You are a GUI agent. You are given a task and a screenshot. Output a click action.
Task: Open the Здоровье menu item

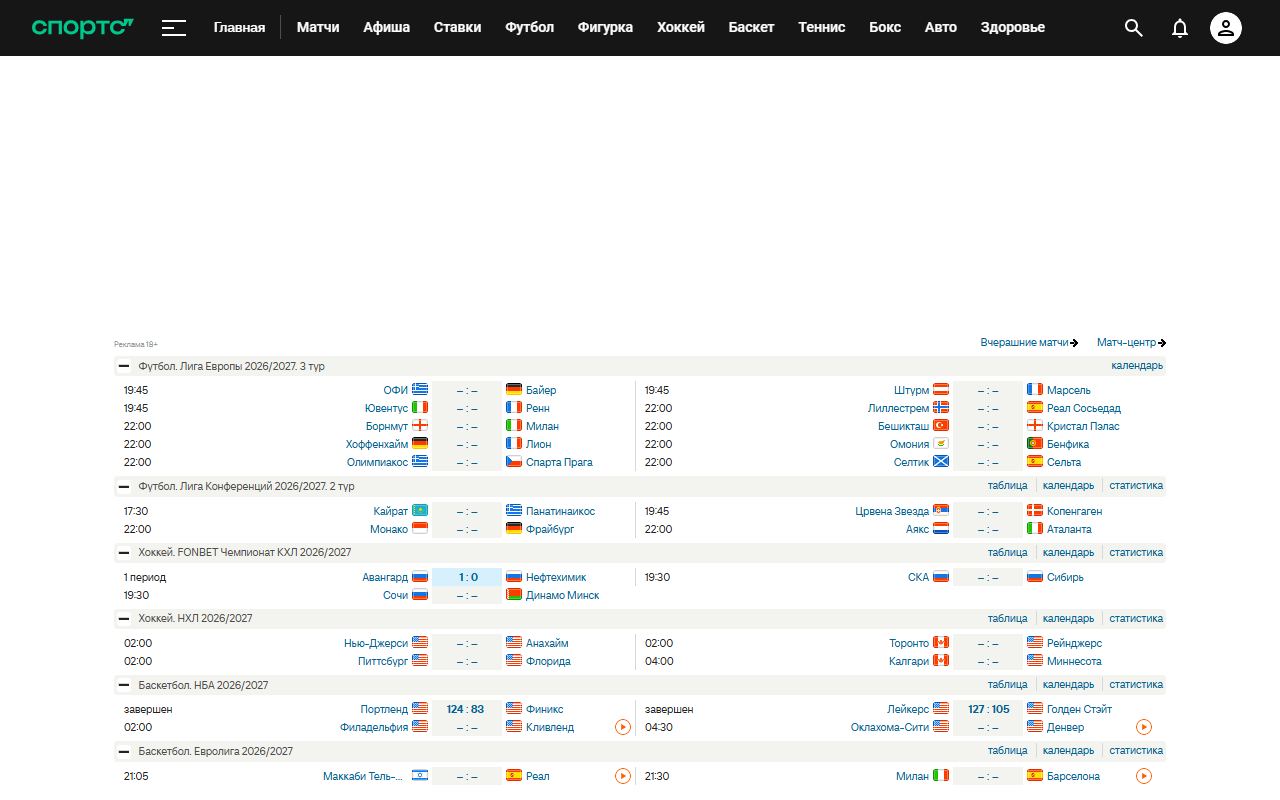(1013, 28)
